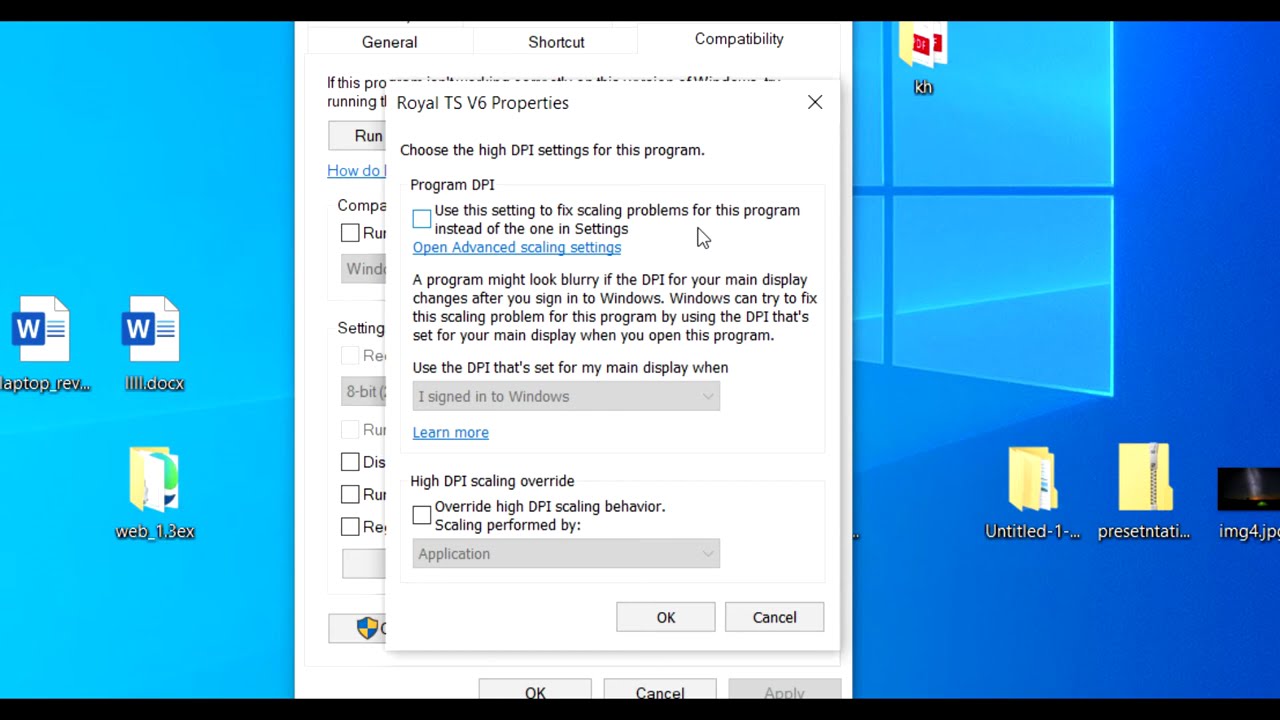
Task: Open the 8-bit color mode dropdown
Action: pyautogui.click(x=364, y=392)
